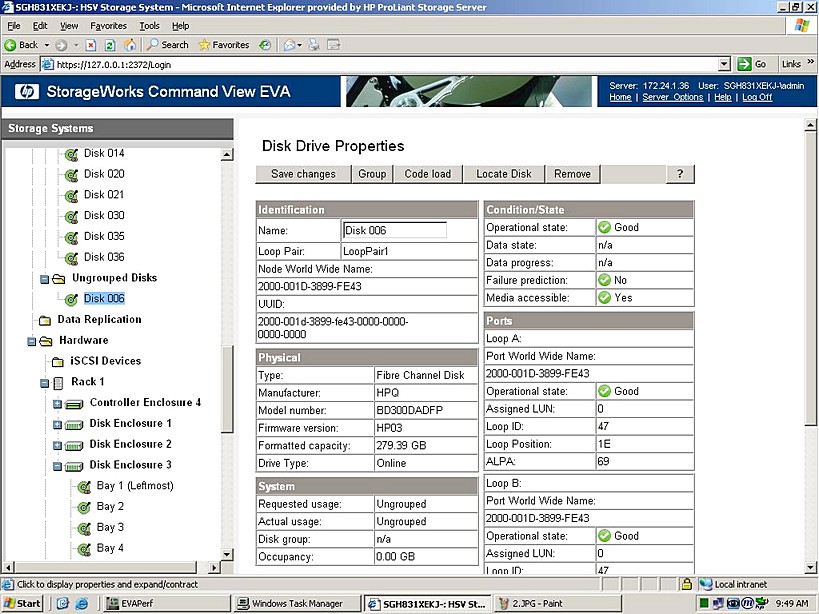The image size is (819, 614).
Task: Open the Edit menu
Action: click(x=40, y=26)
